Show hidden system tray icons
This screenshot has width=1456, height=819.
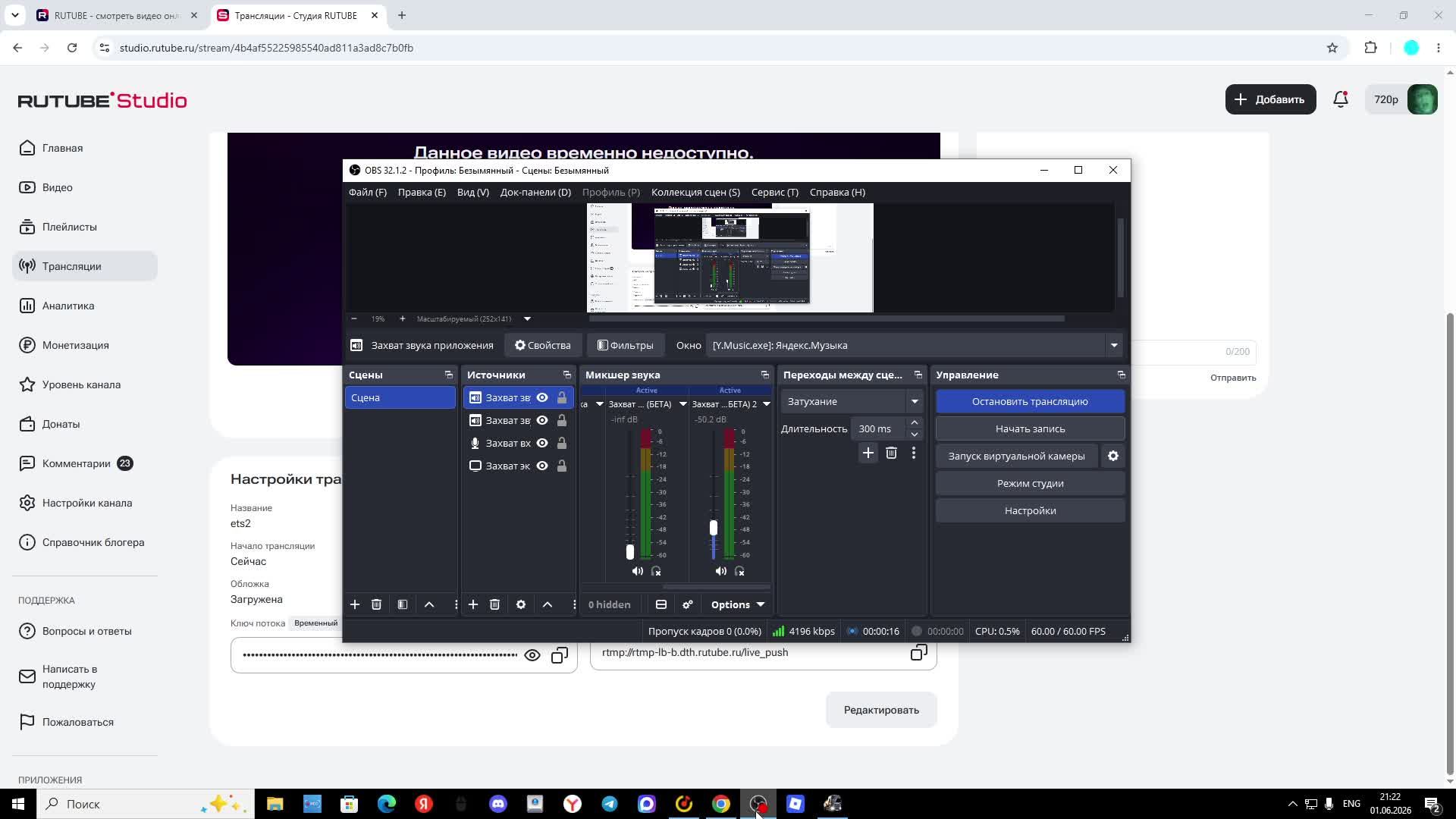1292,804
